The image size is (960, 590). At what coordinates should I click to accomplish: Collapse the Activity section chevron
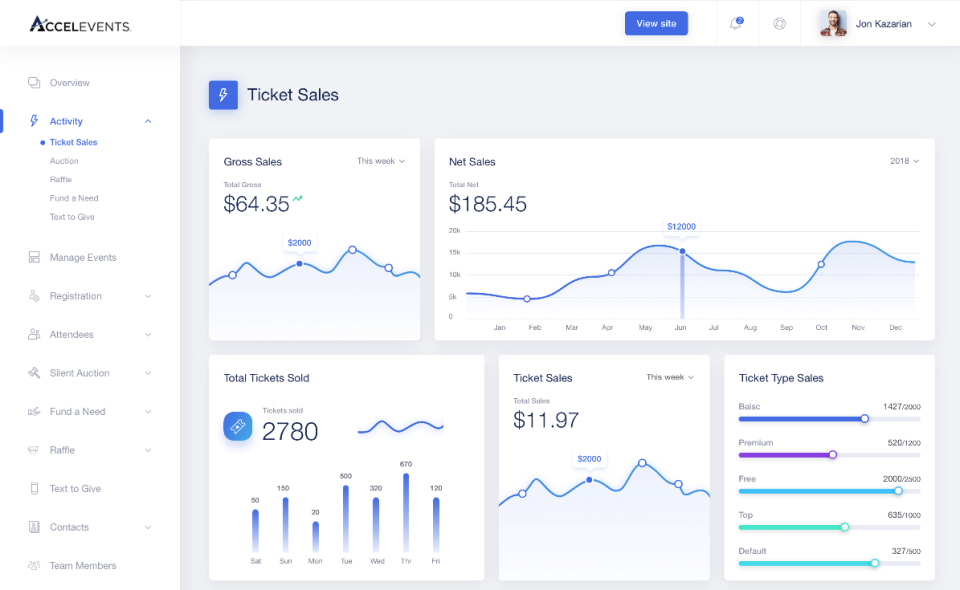pyautogui.click(x=148, y=122)
